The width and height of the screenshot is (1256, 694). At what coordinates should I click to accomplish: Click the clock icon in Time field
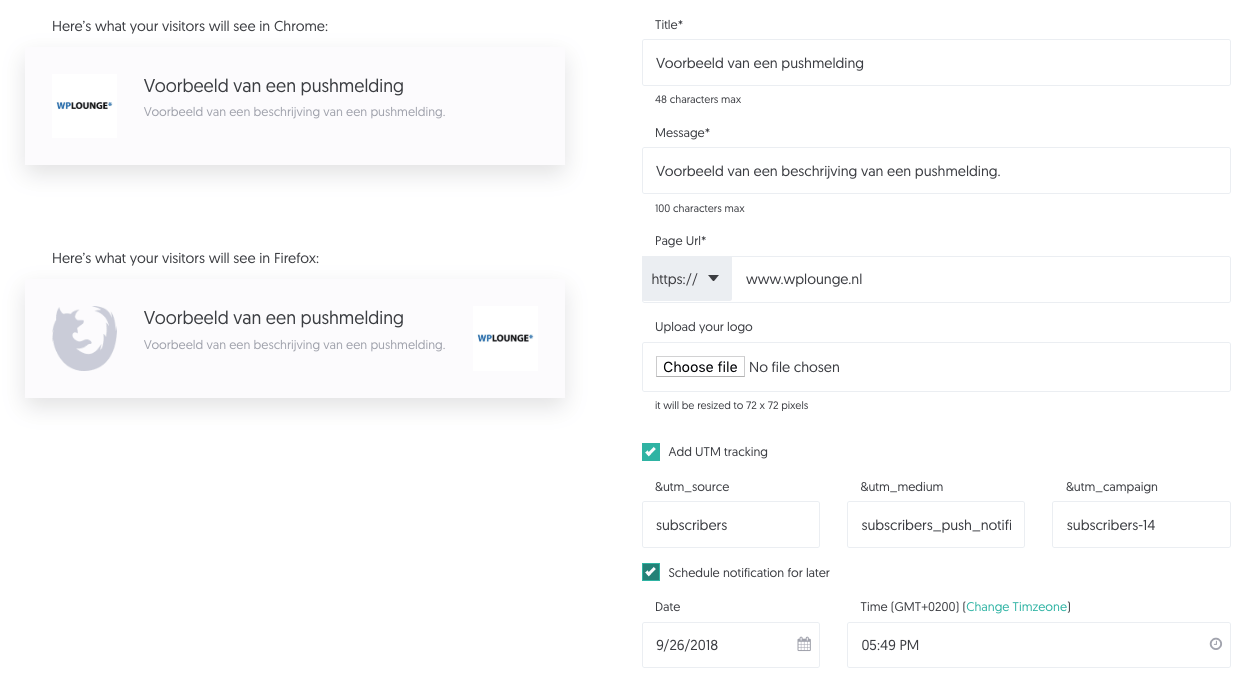1215,644
